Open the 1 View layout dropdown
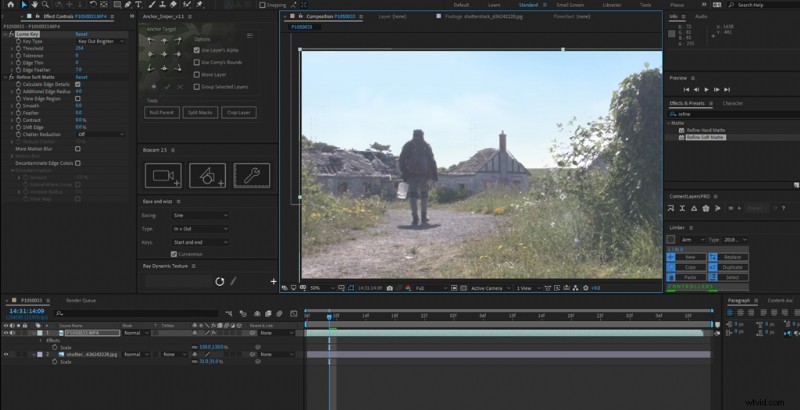 [528, 288]
